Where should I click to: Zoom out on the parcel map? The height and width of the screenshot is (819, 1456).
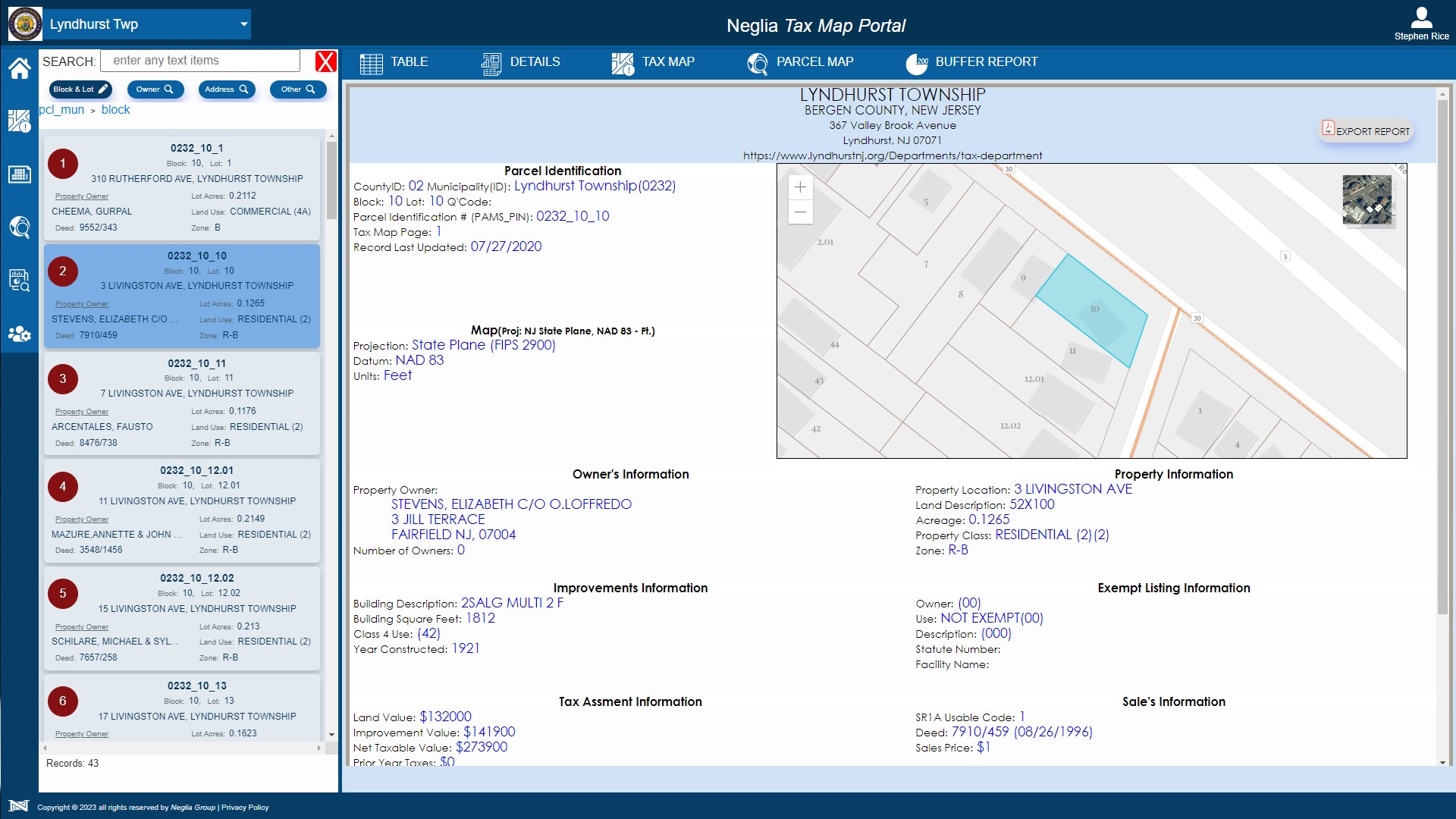coord(800,212)
